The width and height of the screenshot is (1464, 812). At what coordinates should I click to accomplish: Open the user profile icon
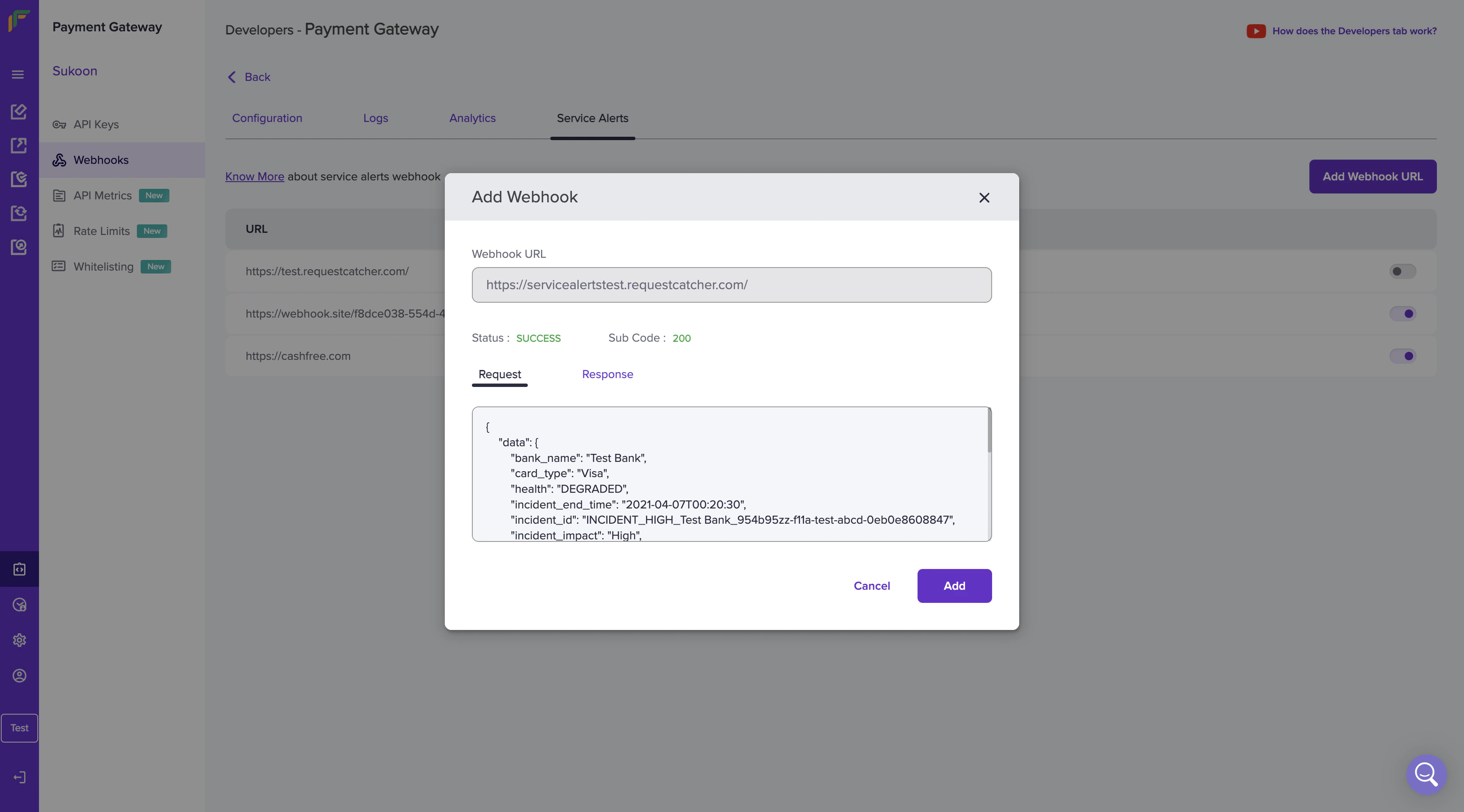pyautogui.click(x=19, y=676)
